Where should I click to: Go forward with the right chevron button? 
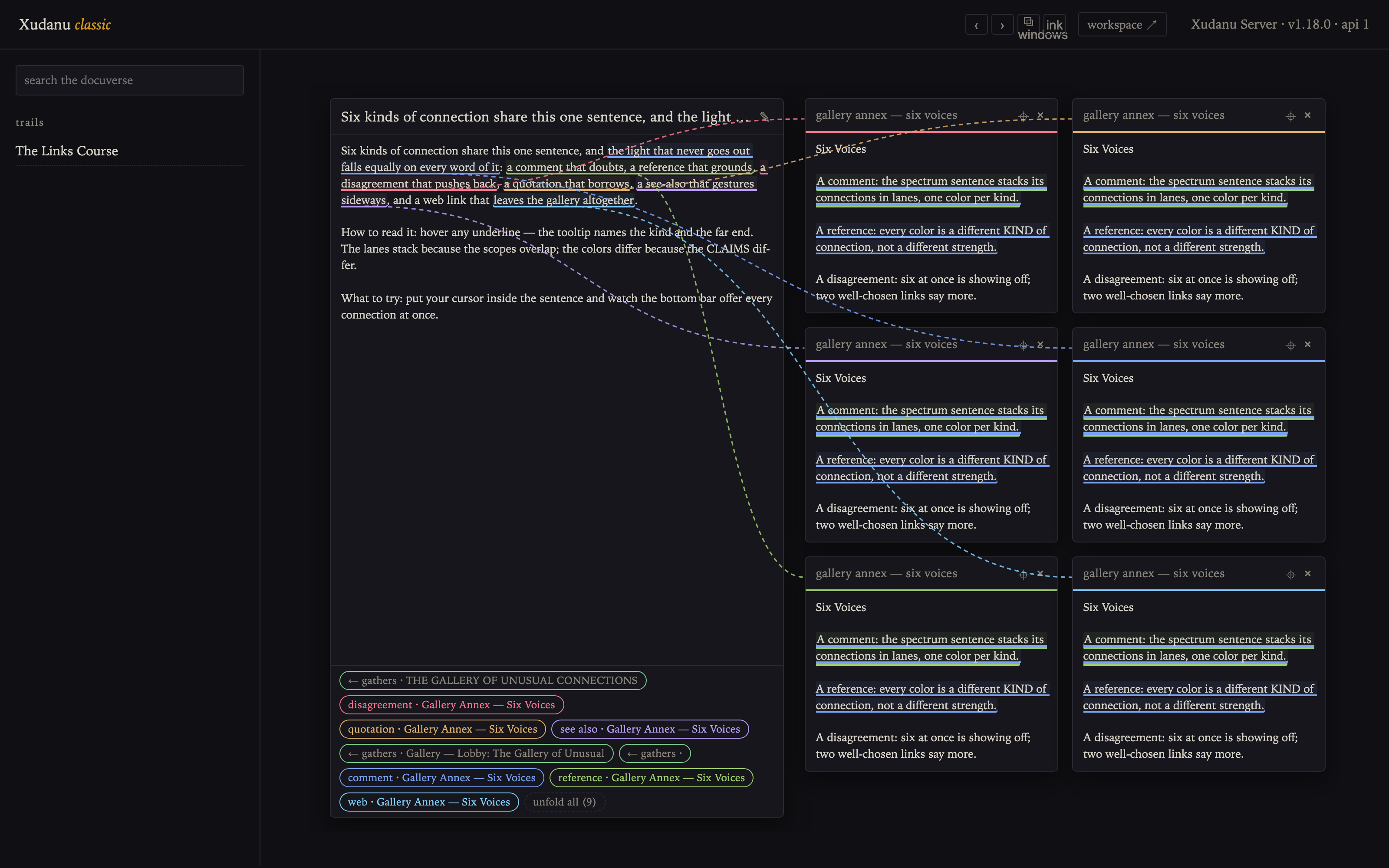pyautogui.click(x=1002, y=25)
